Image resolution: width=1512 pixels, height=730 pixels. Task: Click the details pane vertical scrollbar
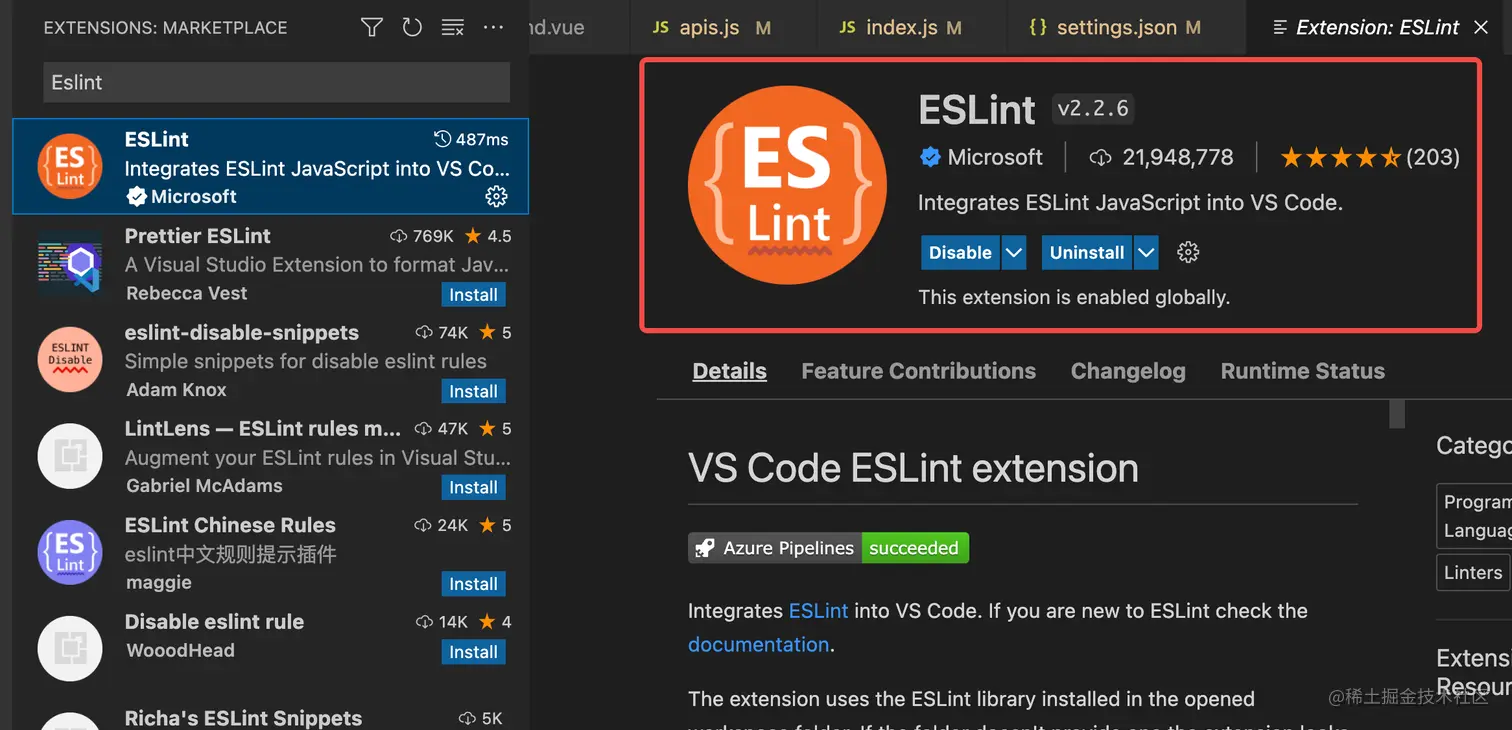pos(1397,414)
